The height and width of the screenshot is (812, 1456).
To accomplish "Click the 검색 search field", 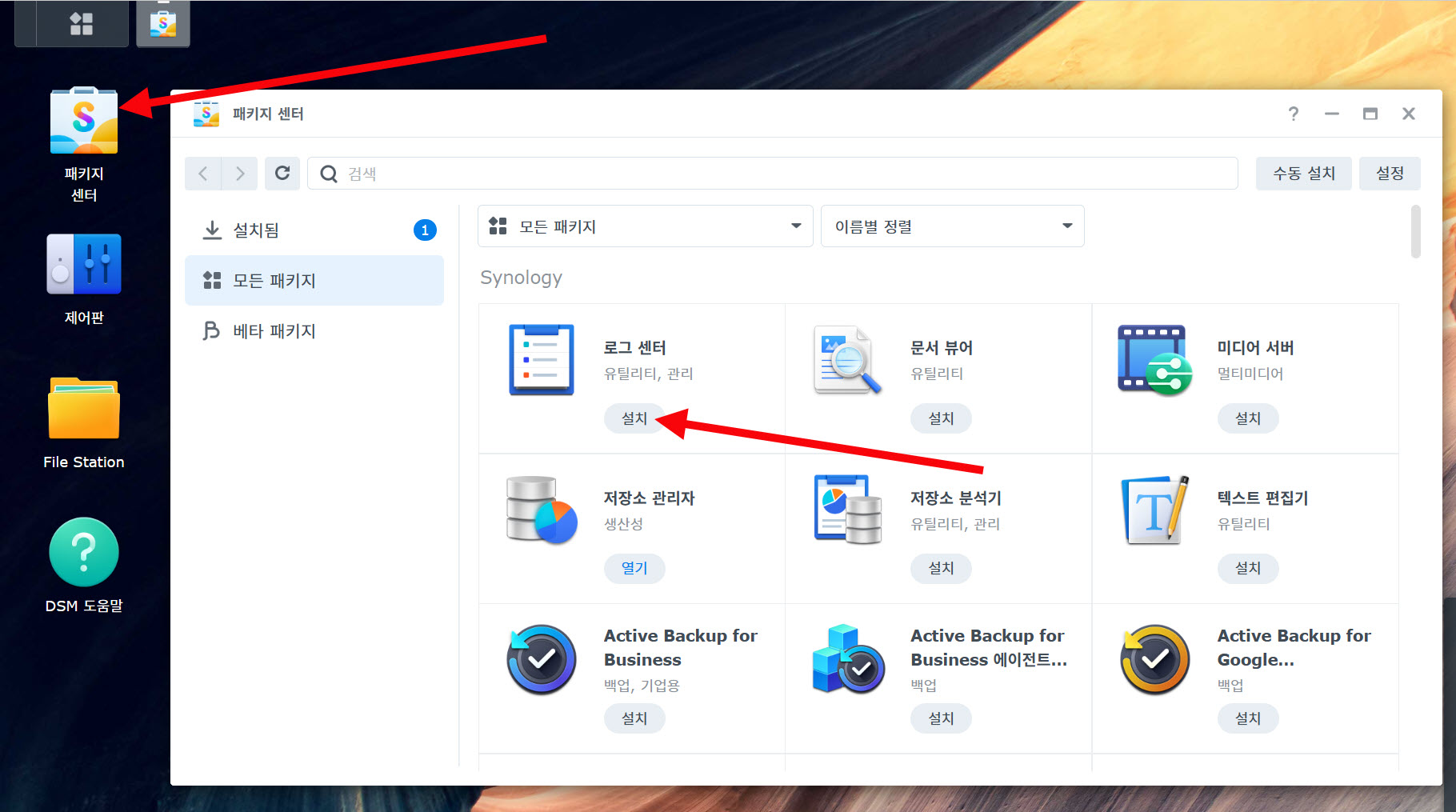I will click(x=773, y=174).
